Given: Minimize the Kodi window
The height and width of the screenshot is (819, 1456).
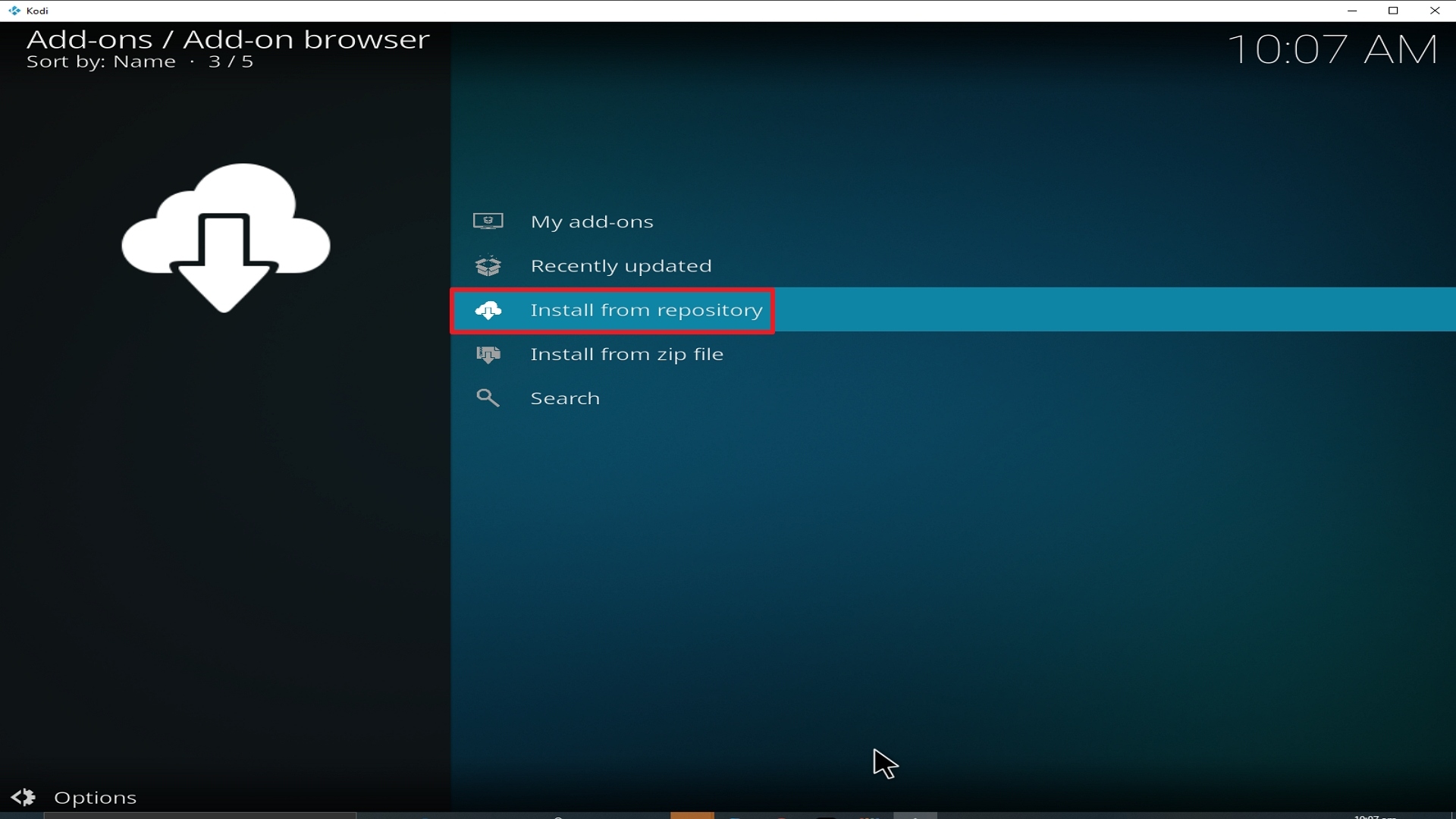Looking at the screenshot, I should 1352,11.
